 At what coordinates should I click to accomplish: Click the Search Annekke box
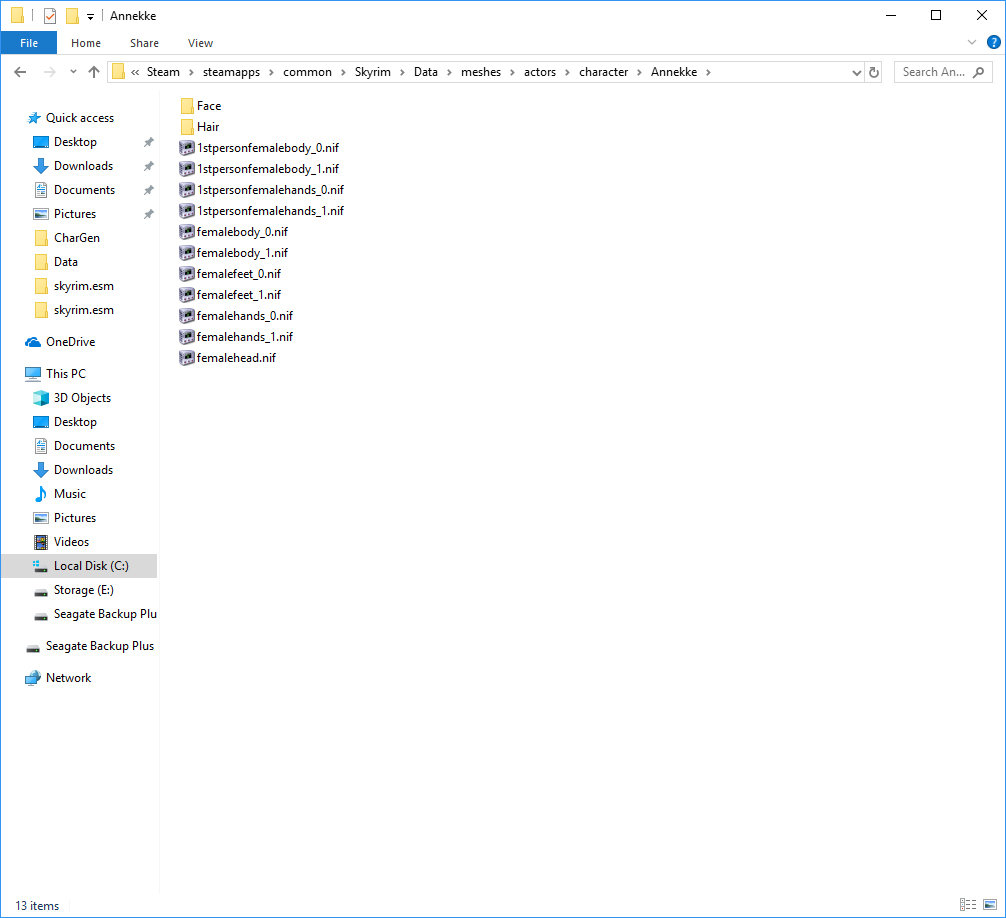coord(942,72)
